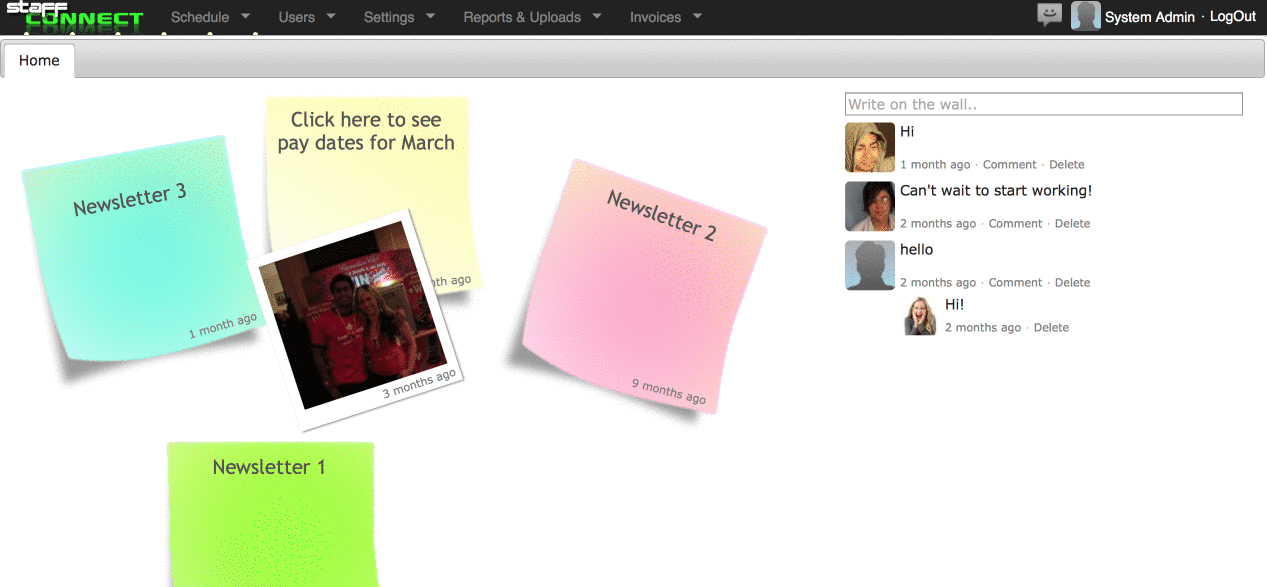Screen dimensions: 1267x587
Task: Open the Invoices dropdown menu
Action: (x=666, y=17)
